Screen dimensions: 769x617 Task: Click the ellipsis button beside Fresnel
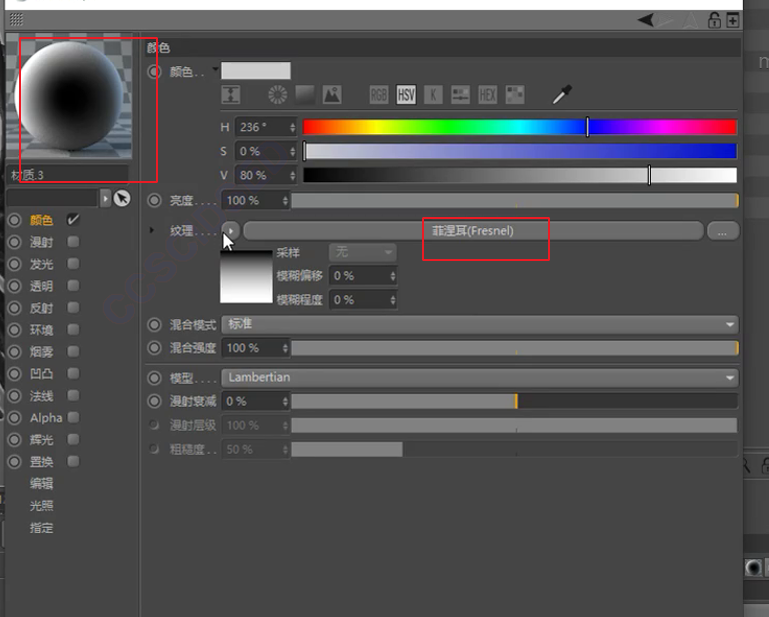[723, 231]
